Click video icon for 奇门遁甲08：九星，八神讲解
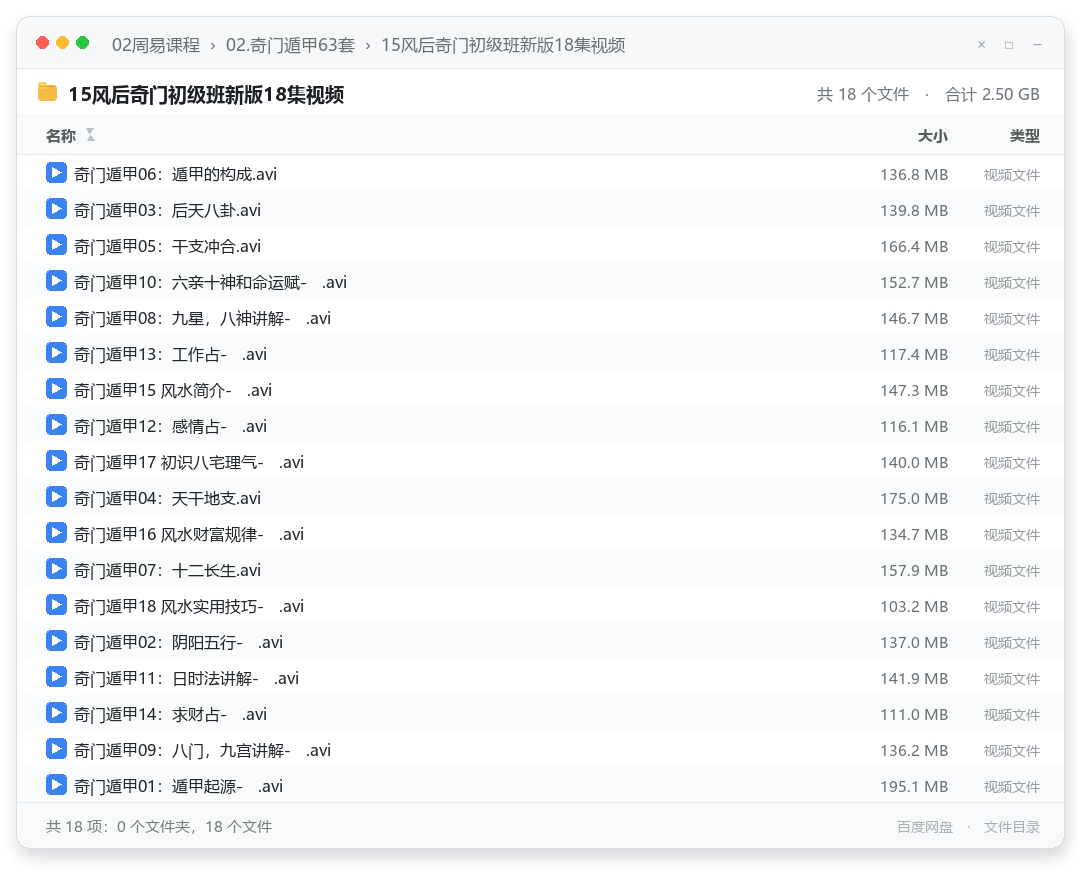This screenshot has width=1080, height=872. pyautogui.click(x=56, y=317)
